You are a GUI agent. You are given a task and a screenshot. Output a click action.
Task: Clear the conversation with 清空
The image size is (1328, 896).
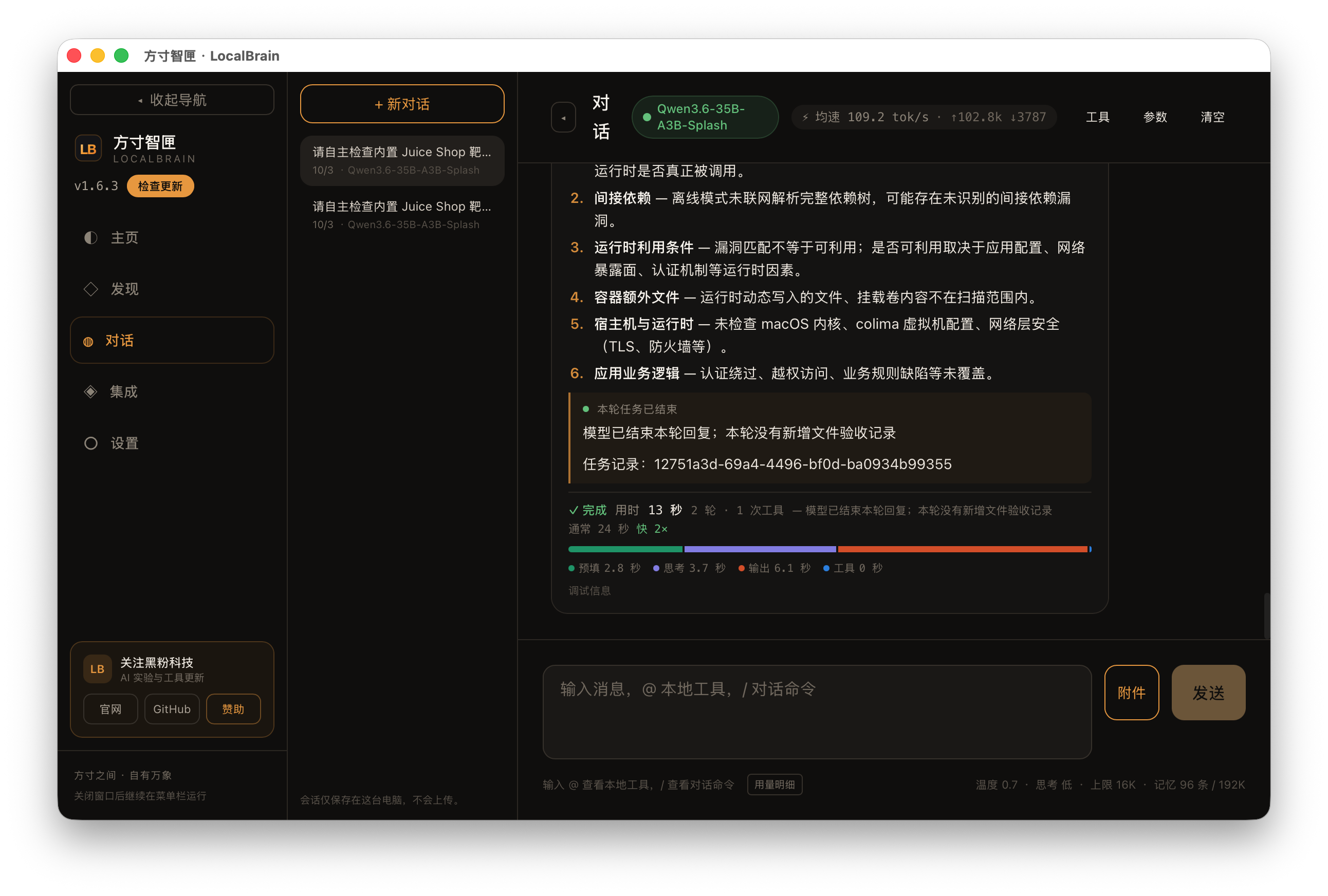coord(1212,117)
